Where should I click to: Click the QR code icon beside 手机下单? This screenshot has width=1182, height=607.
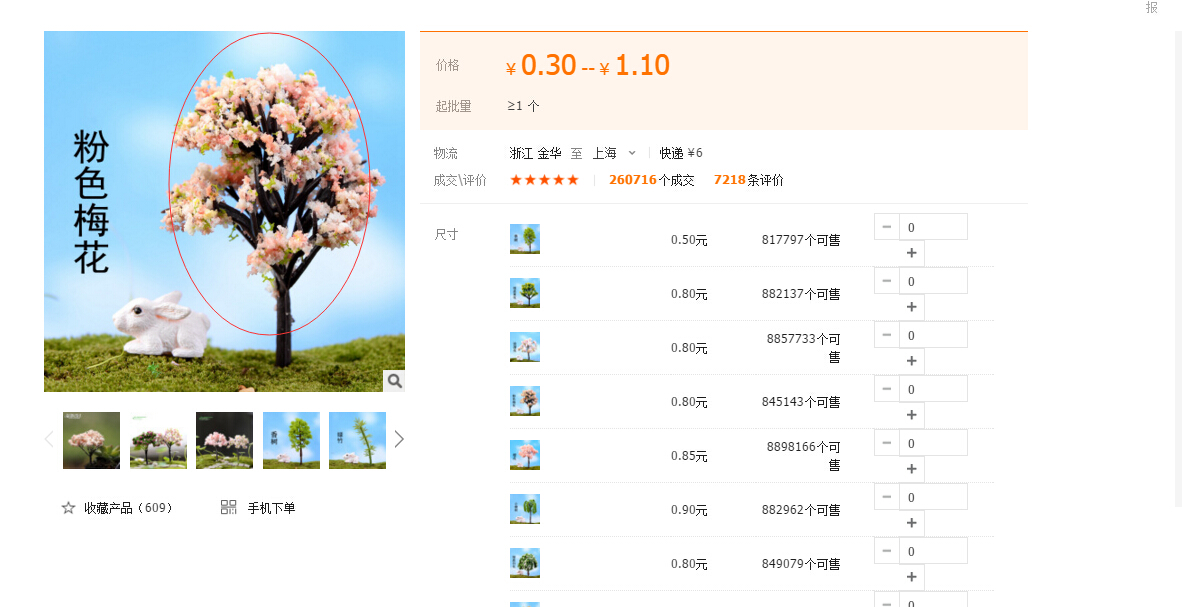228,508
